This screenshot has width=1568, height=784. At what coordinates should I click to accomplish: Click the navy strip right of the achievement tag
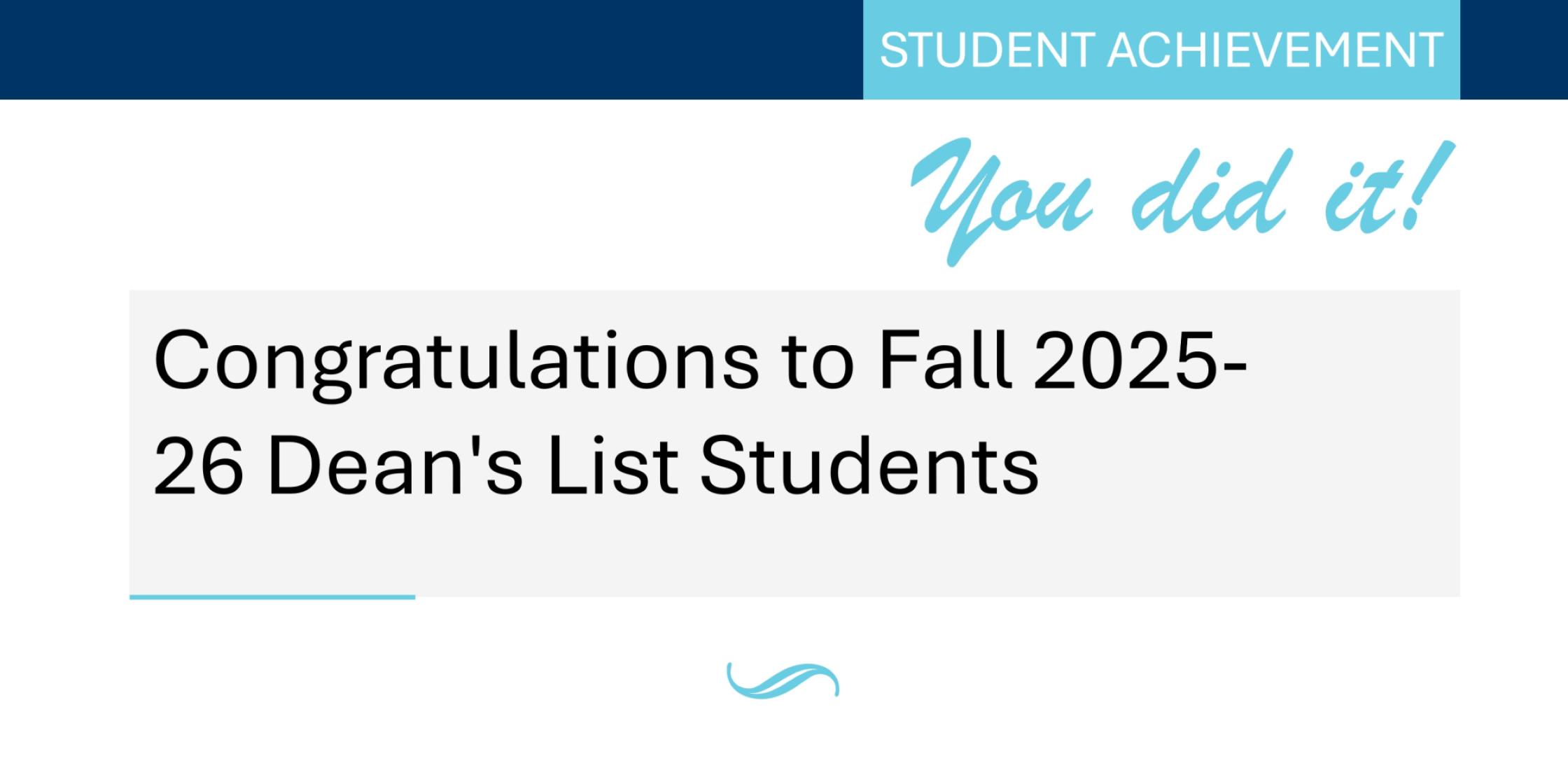[x=1513, y=49]
